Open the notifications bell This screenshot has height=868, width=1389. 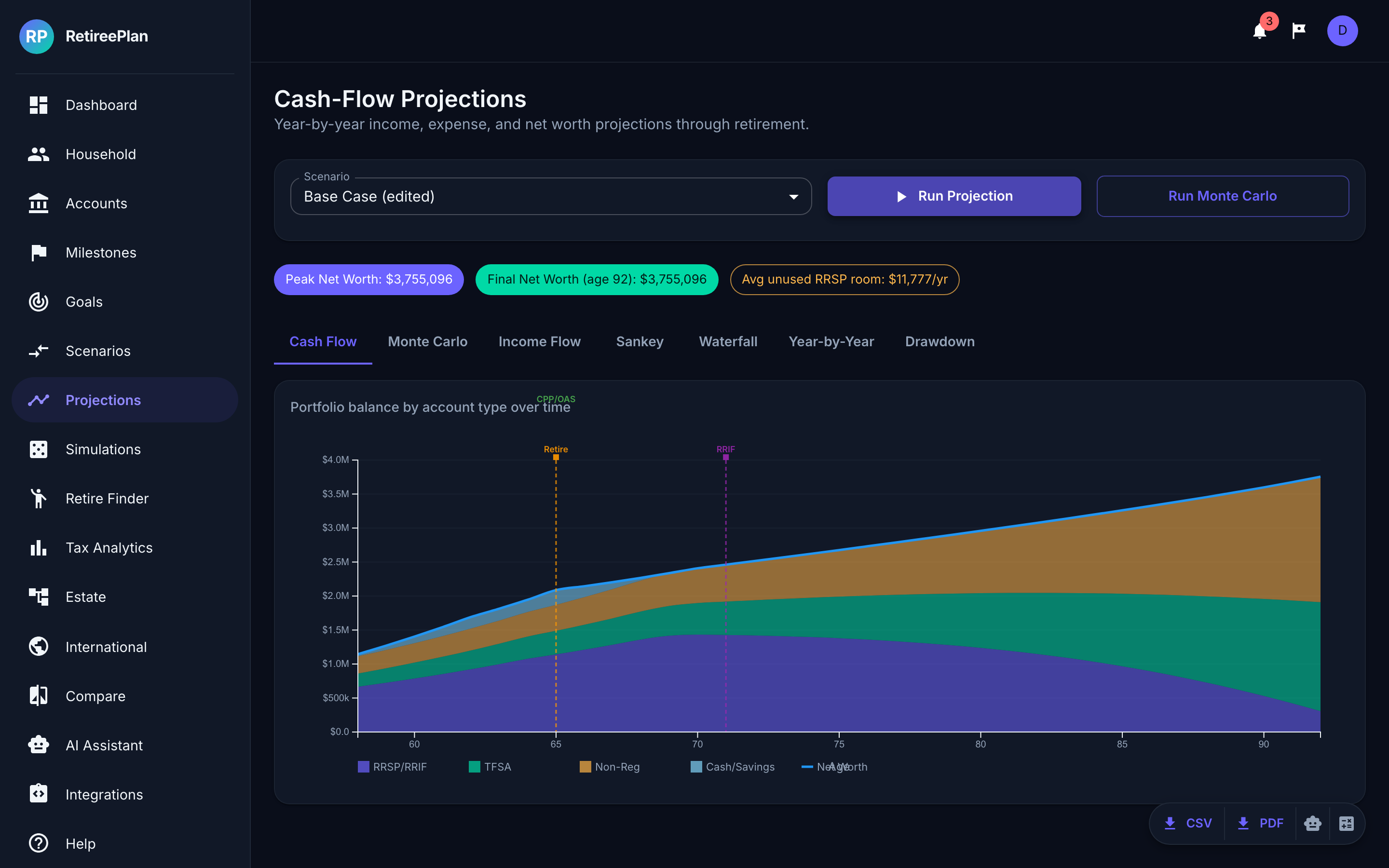pyautogui.click(x=1259, y=31)
